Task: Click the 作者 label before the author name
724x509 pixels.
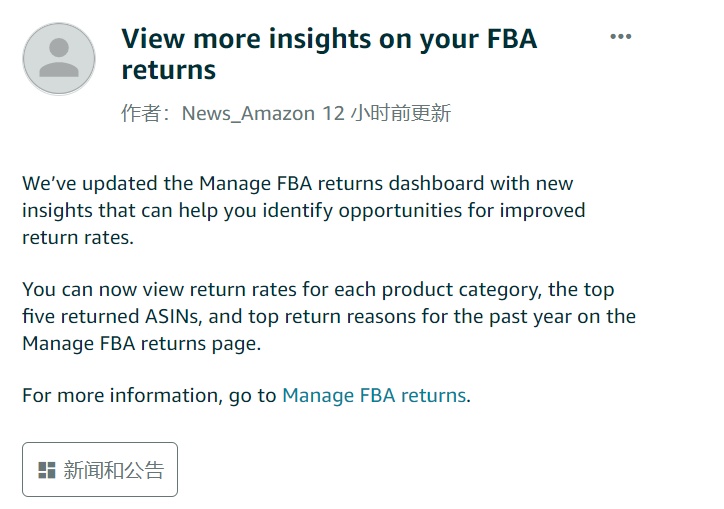Action: [141, 113]
